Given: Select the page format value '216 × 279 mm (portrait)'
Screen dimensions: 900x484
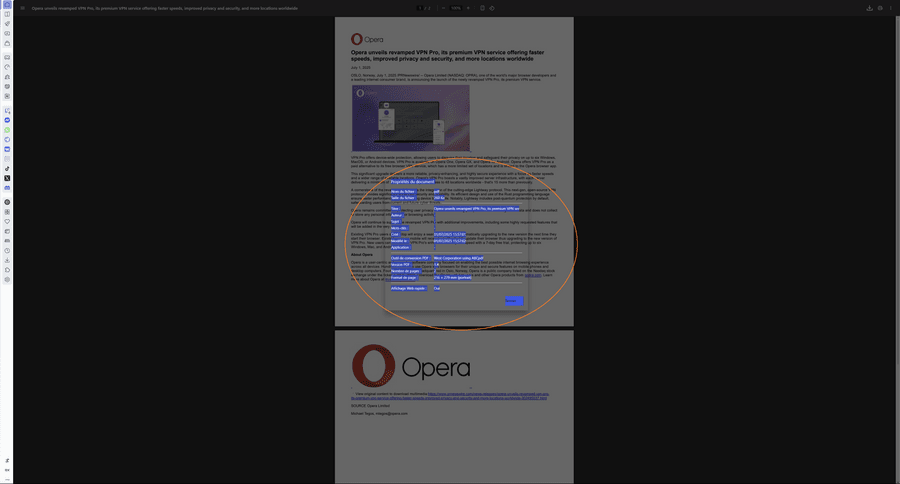Looking at the screenshot, I should click(x=453, y=277).
